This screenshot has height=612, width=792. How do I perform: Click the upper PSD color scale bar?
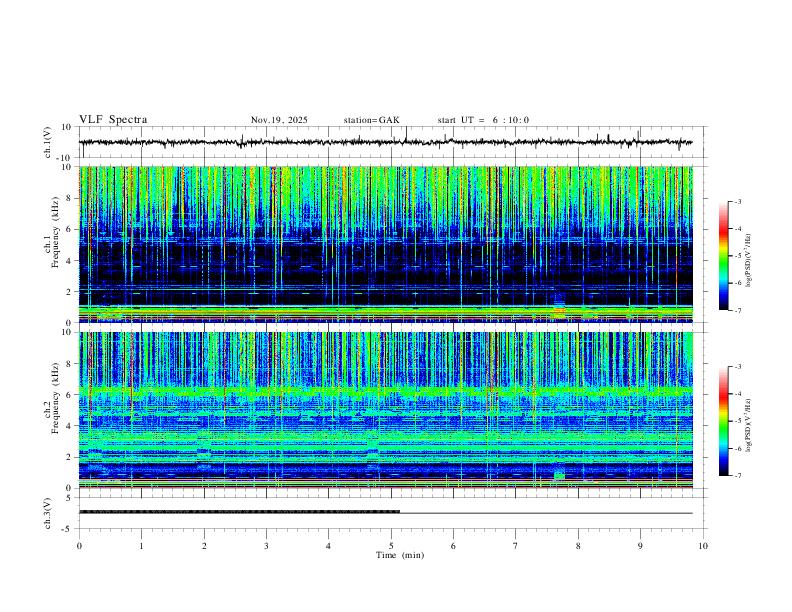point(723,256)
